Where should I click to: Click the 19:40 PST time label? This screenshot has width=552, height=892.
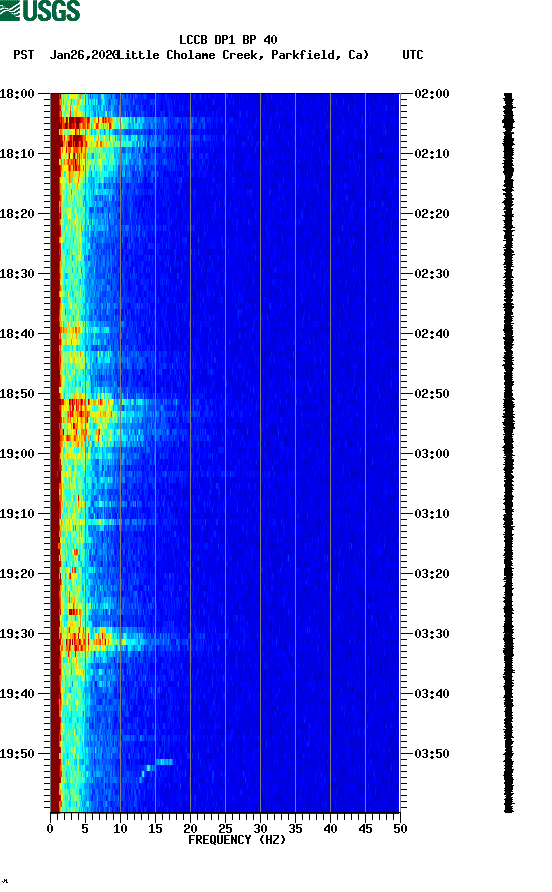point(17,694)
